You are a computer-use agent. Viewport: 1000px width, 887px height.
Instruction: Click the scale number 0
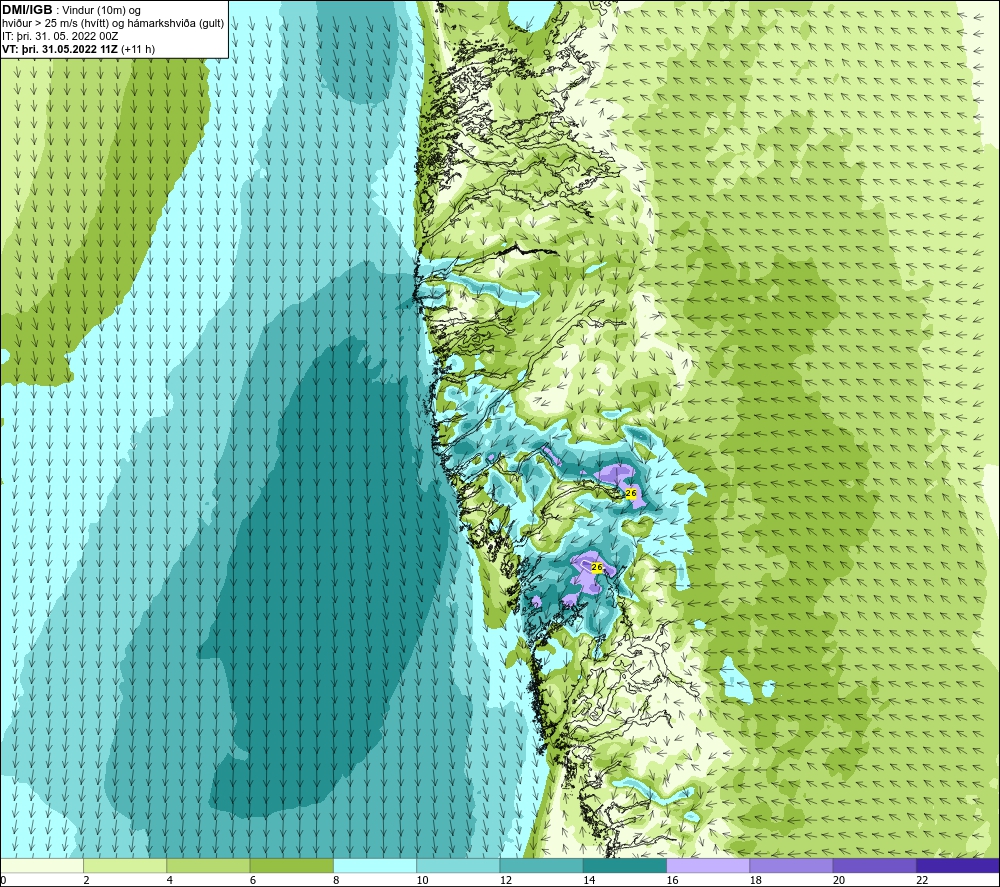tap(3, 880)
